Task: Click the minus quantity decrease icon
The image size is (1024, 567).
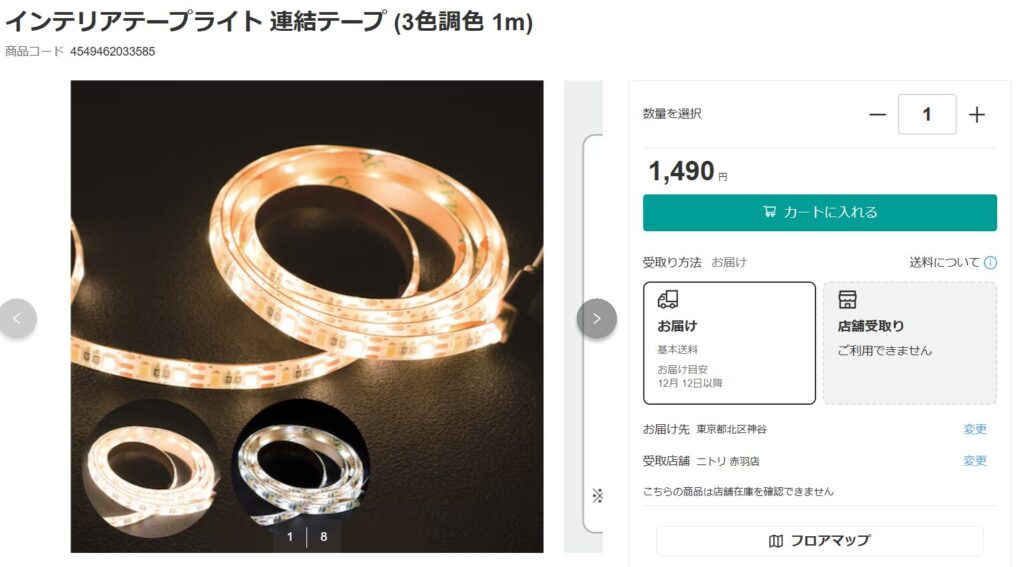Action: 877,115
